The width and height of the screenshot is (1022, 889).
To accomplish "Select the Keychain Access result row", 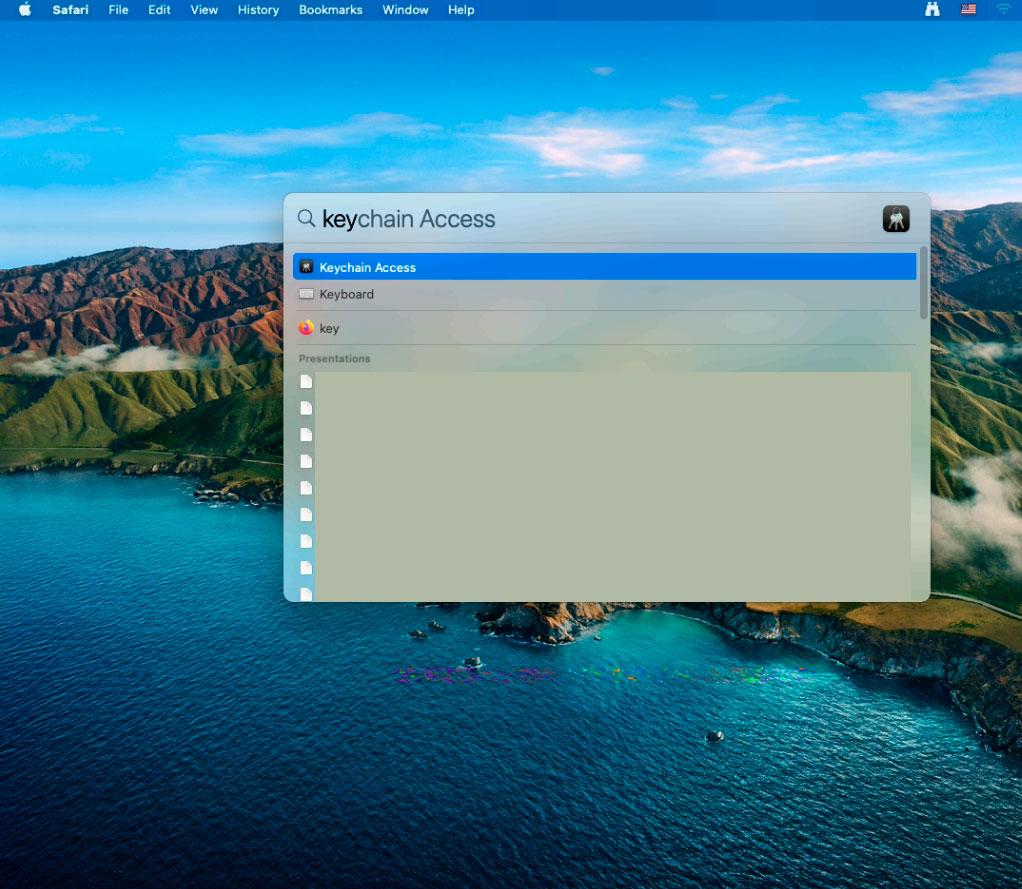I will (x=604, y=267).
